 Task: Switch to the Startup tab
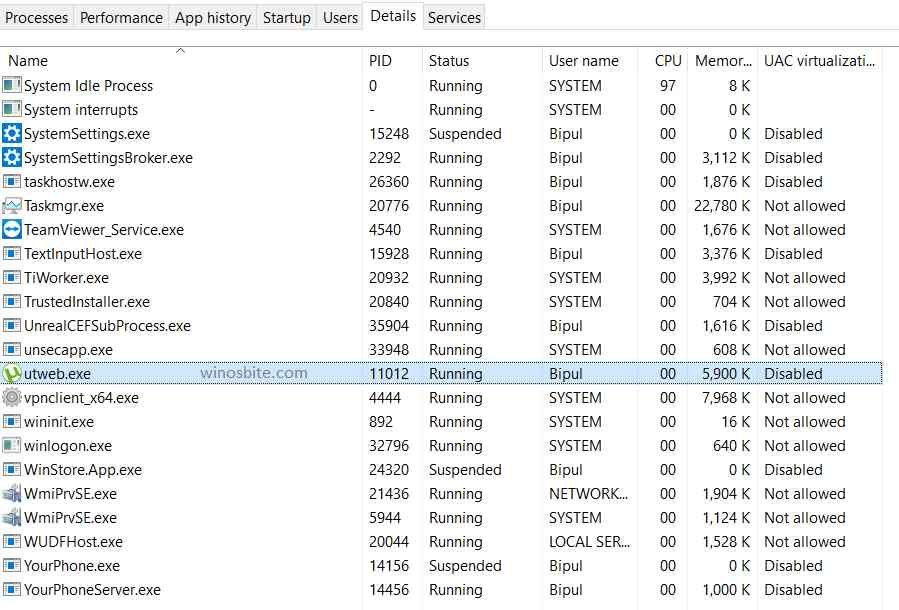click(287, 17)
